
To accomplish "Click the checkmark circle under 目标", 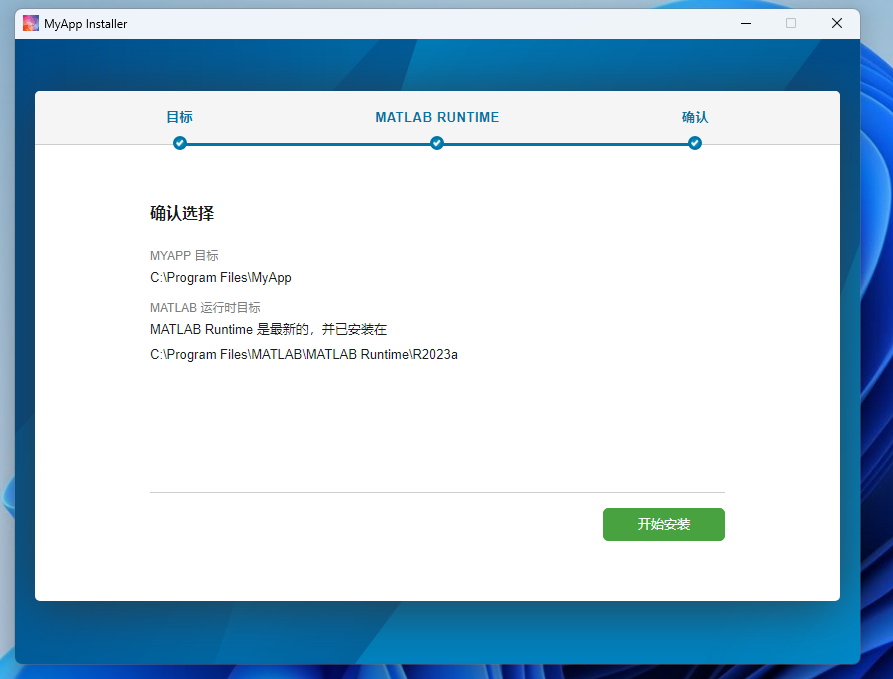I will [180, 143].
